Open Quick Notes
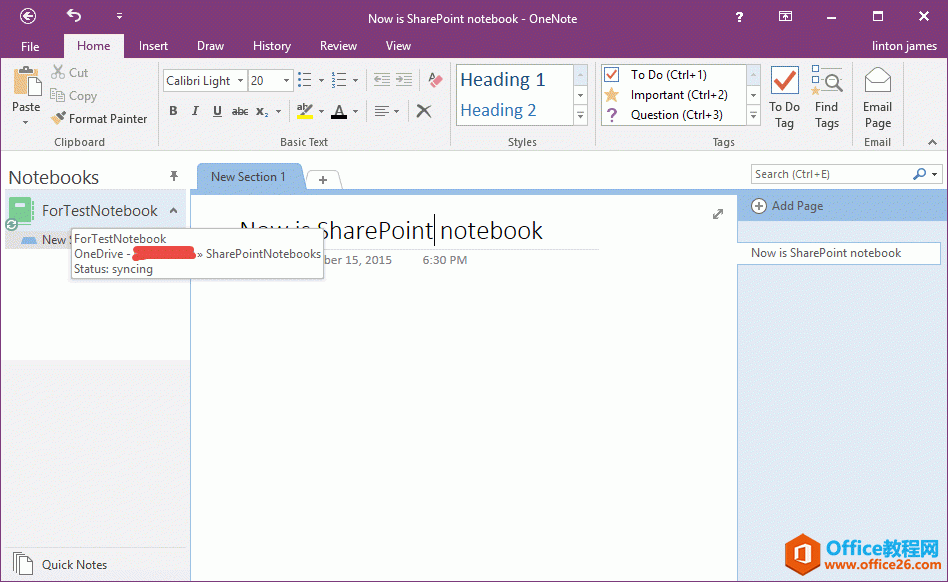This screenshot has width=948, height=582. [74, 564]
